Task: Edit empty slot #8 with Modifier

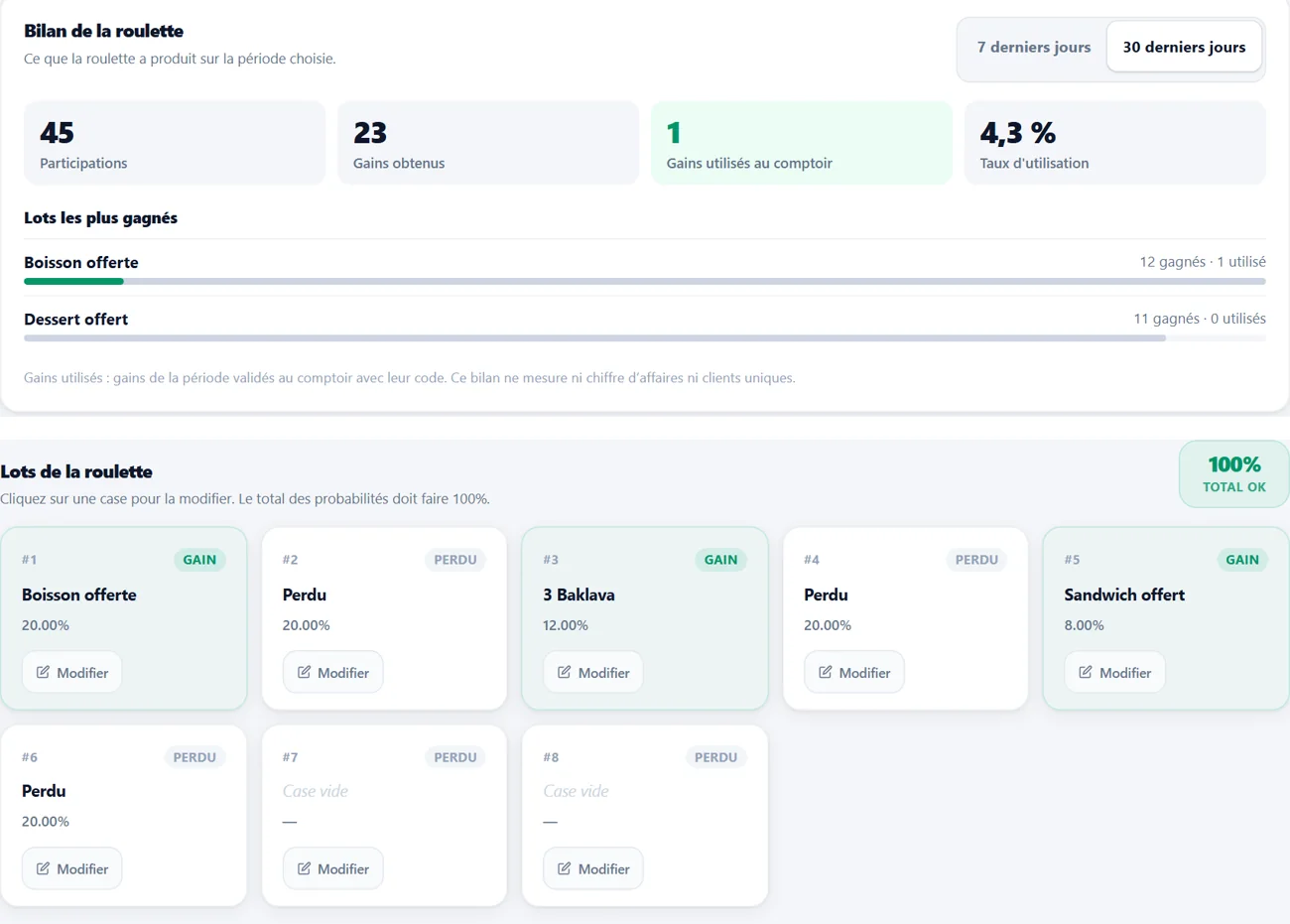Action: (x=593, y=868)
